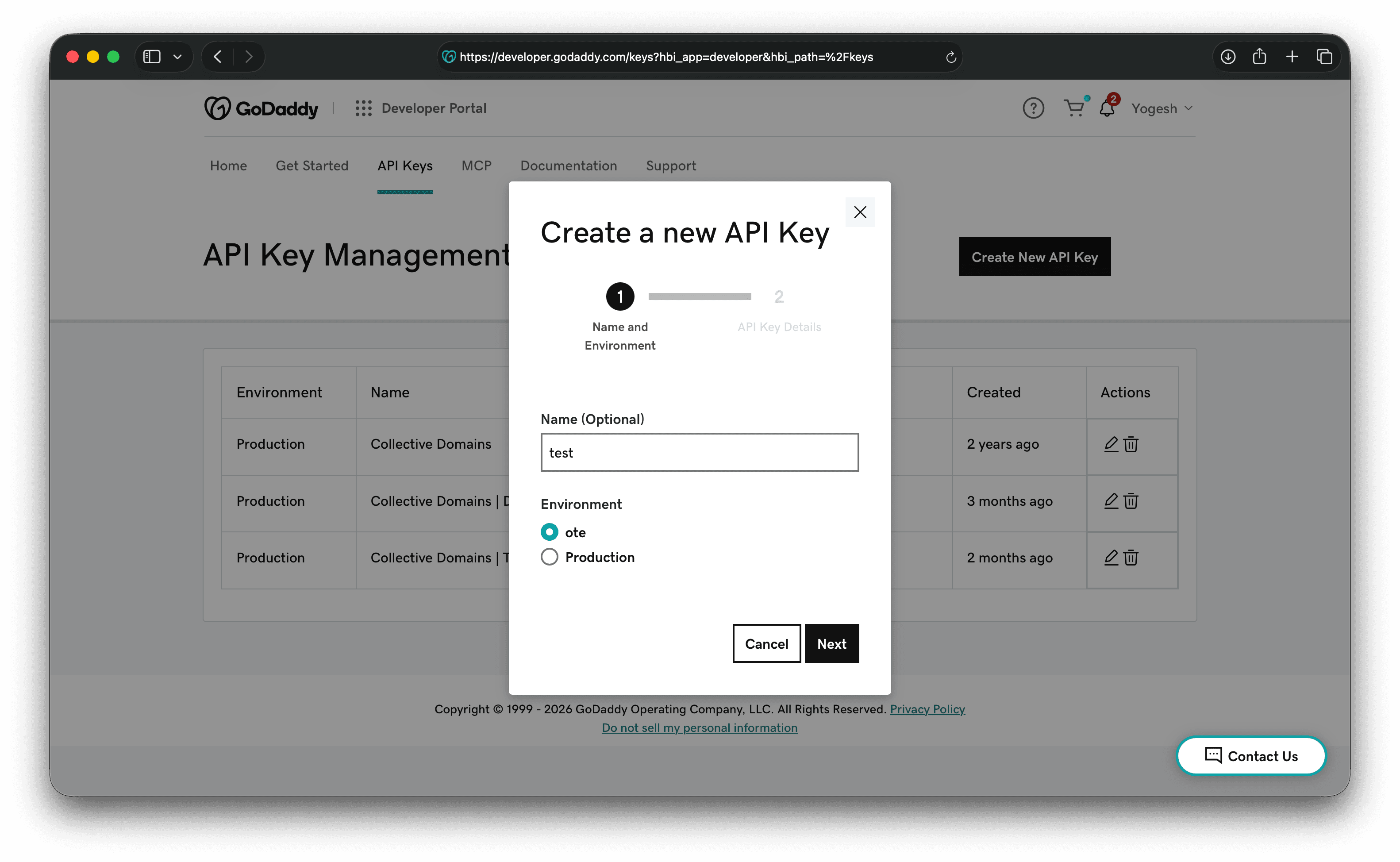The width and height of the screenshot is (1400, 862).
Task: Open the sidebar options chevron
Action: pos(177,57)
